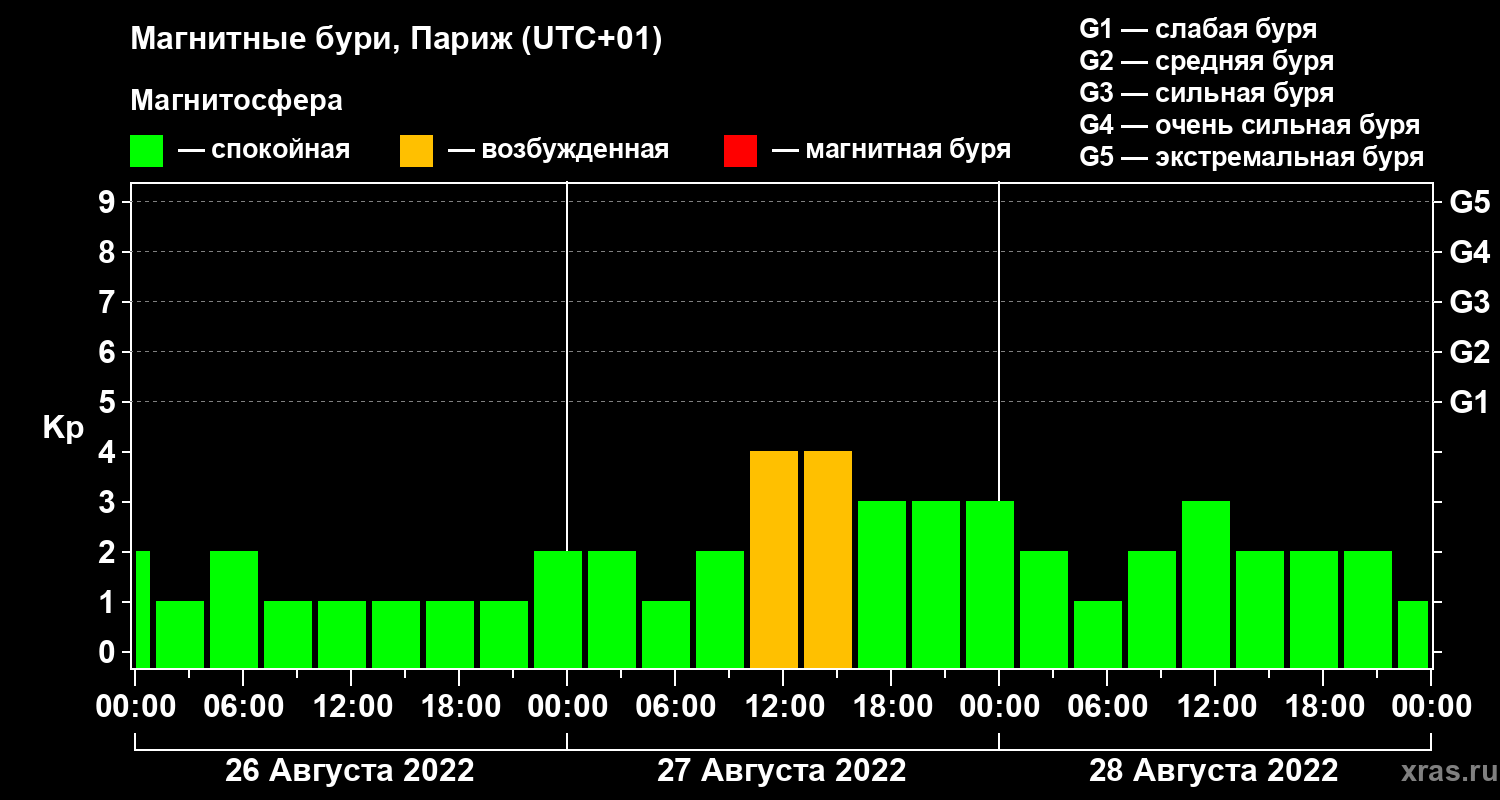Click the right-axis 'G1' label
1500x800 pixels.
tap(1470, 402)
